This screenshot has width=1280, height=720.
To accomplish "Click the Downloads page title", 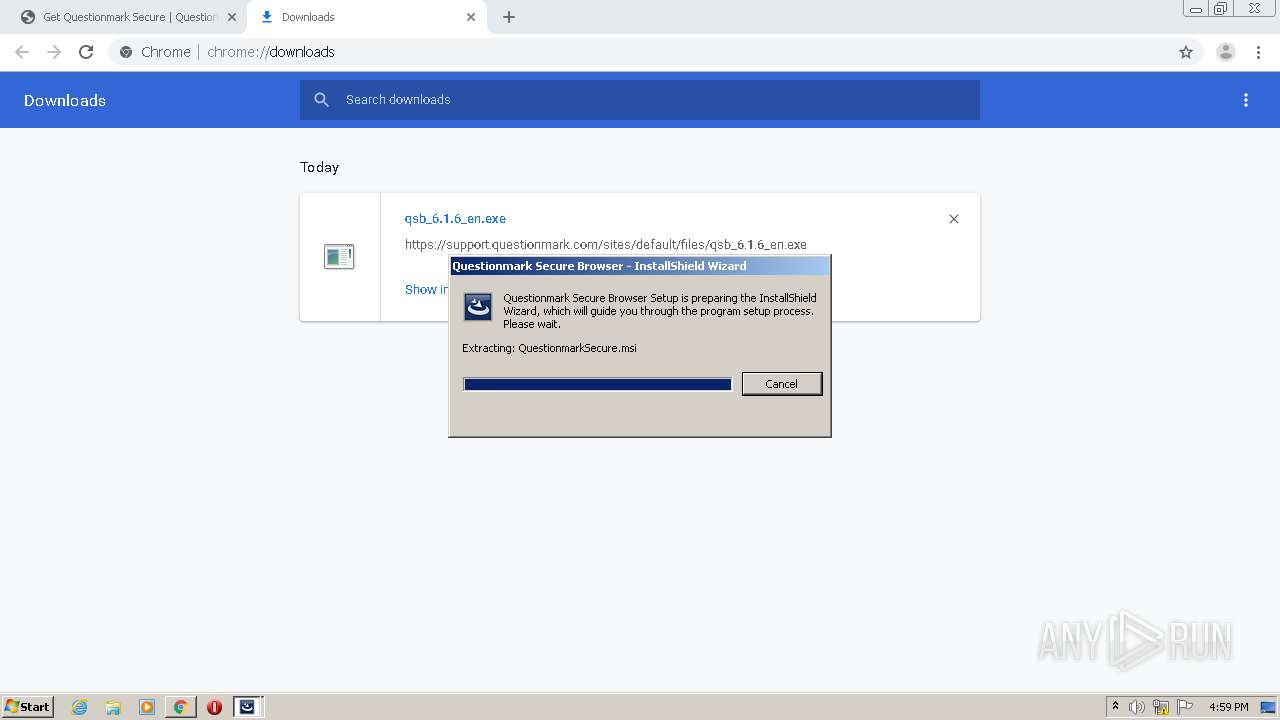I will (x=65, y=100).
